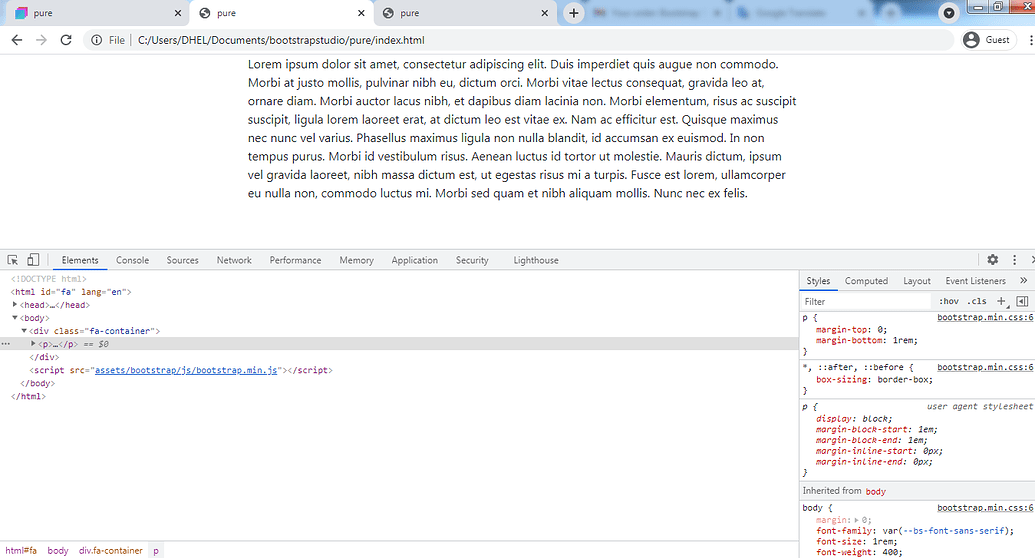
Task: Switch to the Event Listeners tab
Action: click(x=975, y=281)
